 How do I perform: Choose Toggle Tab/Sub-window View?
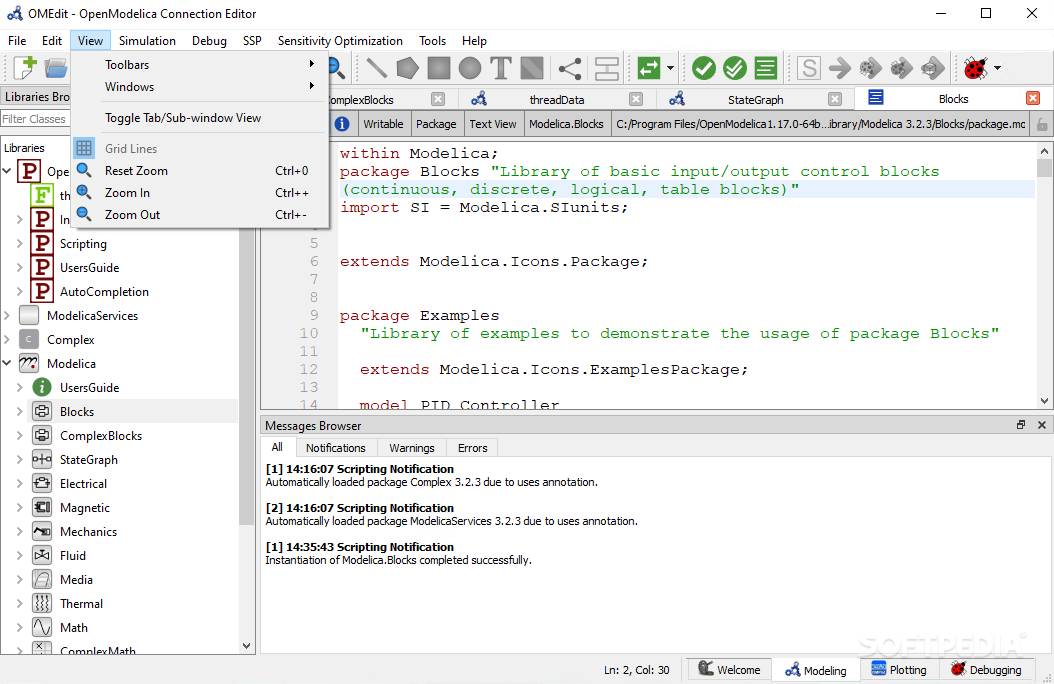200,118
